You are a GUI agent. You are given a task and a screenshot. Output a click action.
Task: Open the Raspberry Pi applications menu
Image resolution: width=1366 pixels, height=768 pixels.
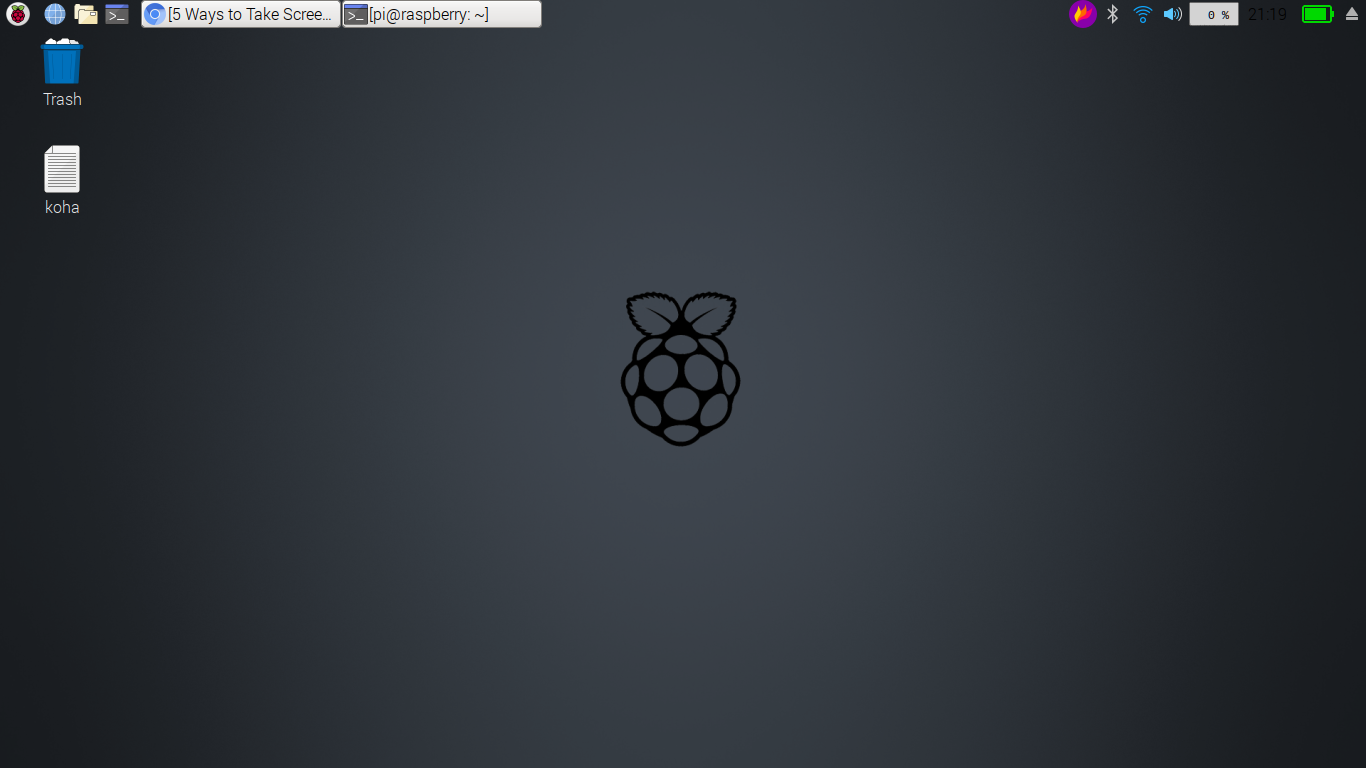click(16, 14)
